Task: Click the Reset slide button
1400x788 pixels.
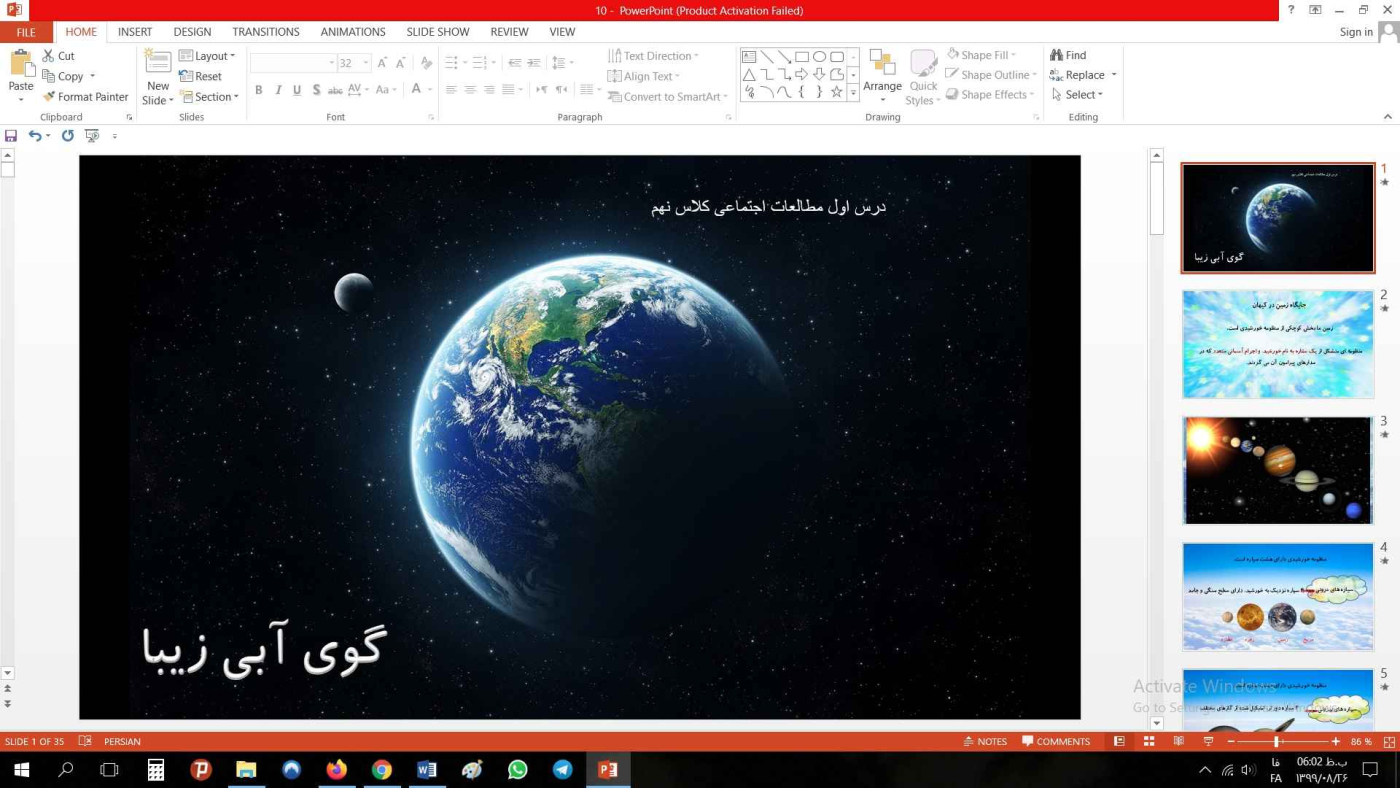Action: pyautogui.click(x=201, y=76)
